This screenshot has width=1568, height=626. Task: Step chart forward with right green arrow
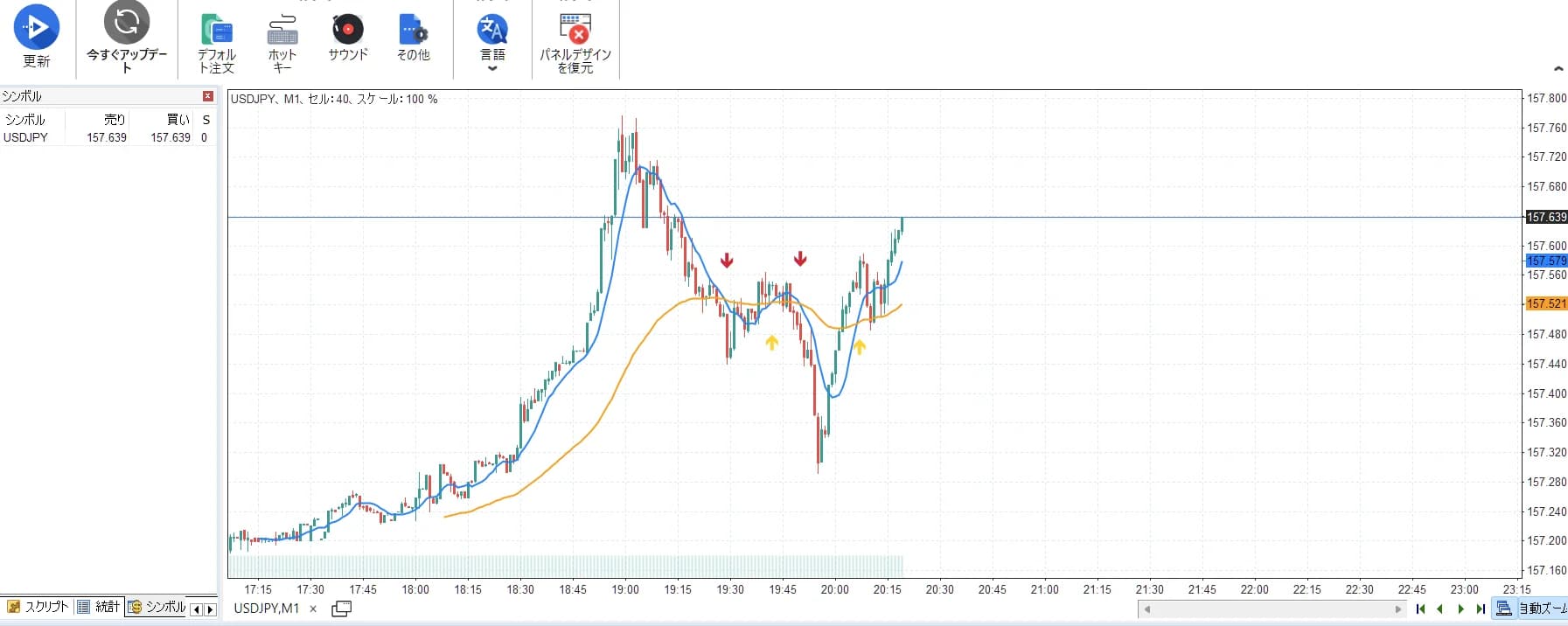pyautogui.click(x=1460, y=609)
